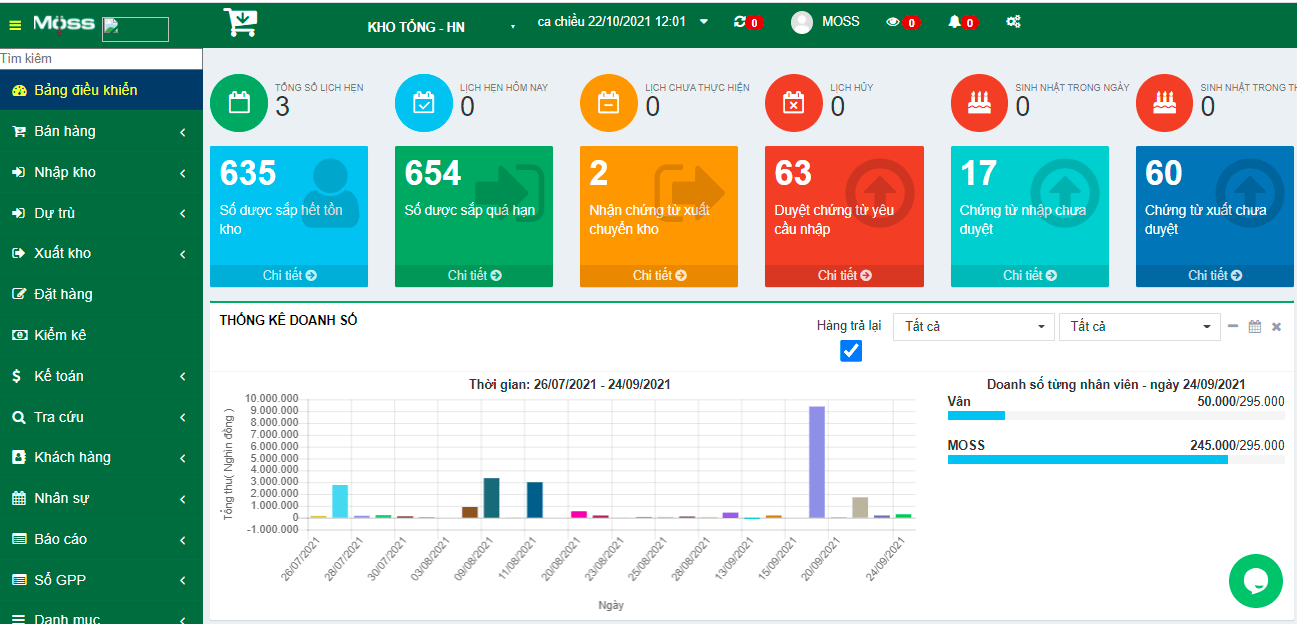Uncheck the Hàng trả lại checkbox
The height and width of the screenshot is (624, 1297).
pyautogui.click(x=851, y=351)
